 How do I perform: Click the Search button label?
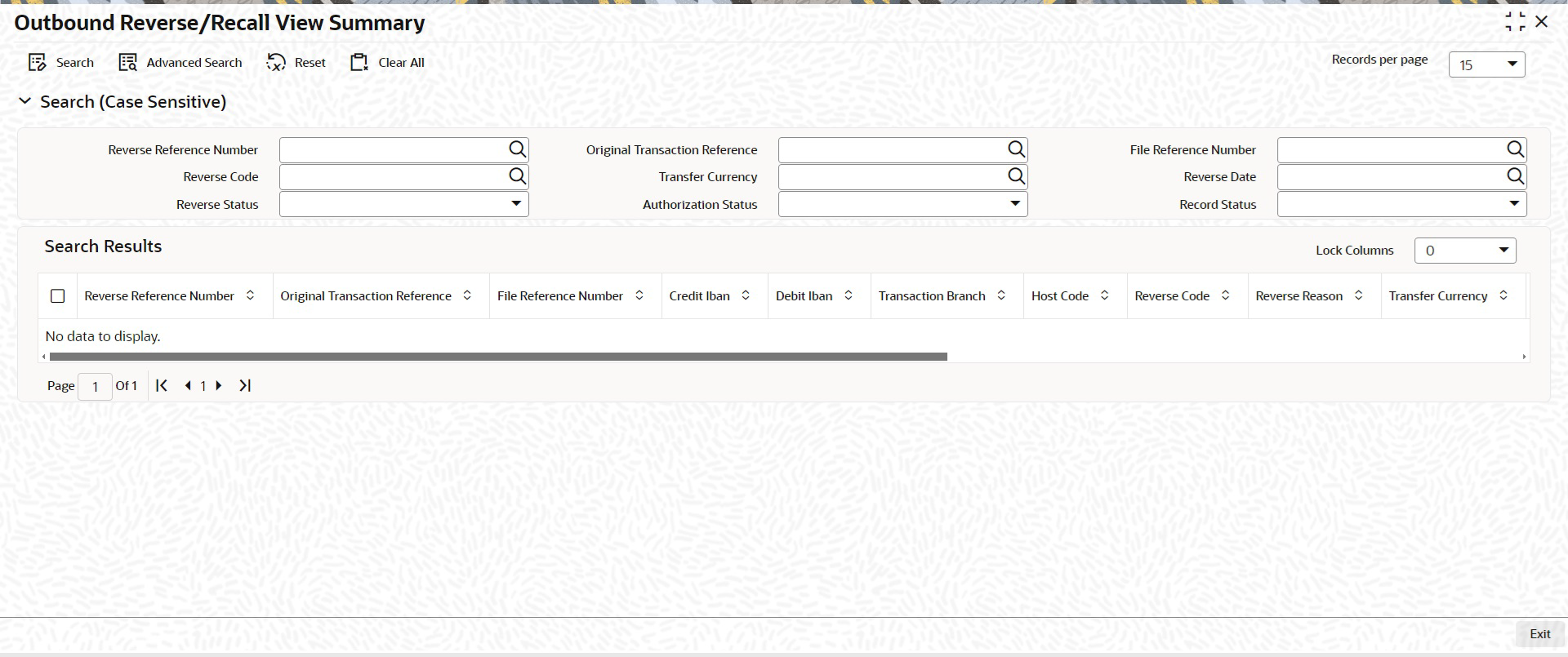75,63
